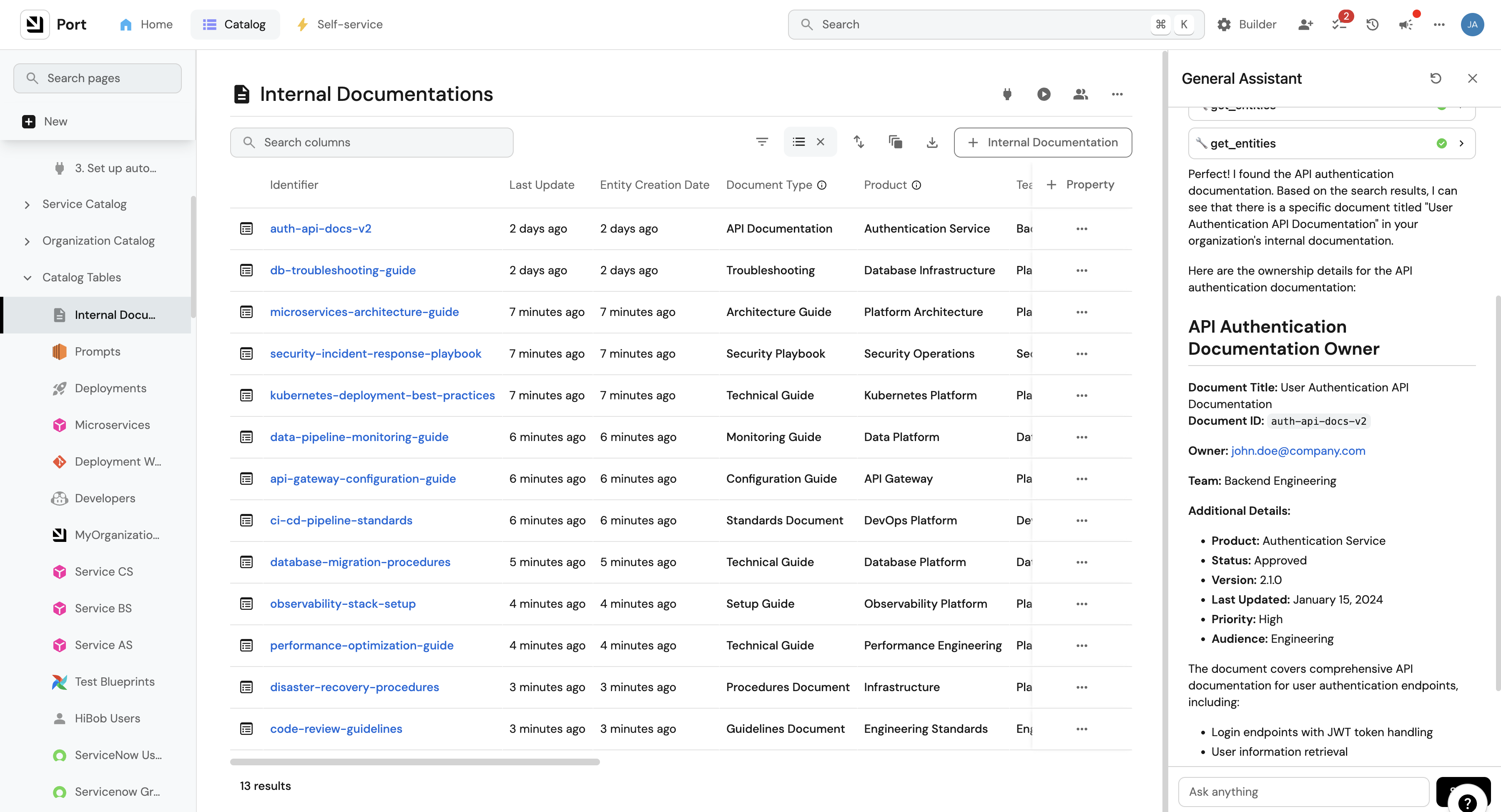Open the page permissions people icon

pyautogui.click(x=1080, y=94)
